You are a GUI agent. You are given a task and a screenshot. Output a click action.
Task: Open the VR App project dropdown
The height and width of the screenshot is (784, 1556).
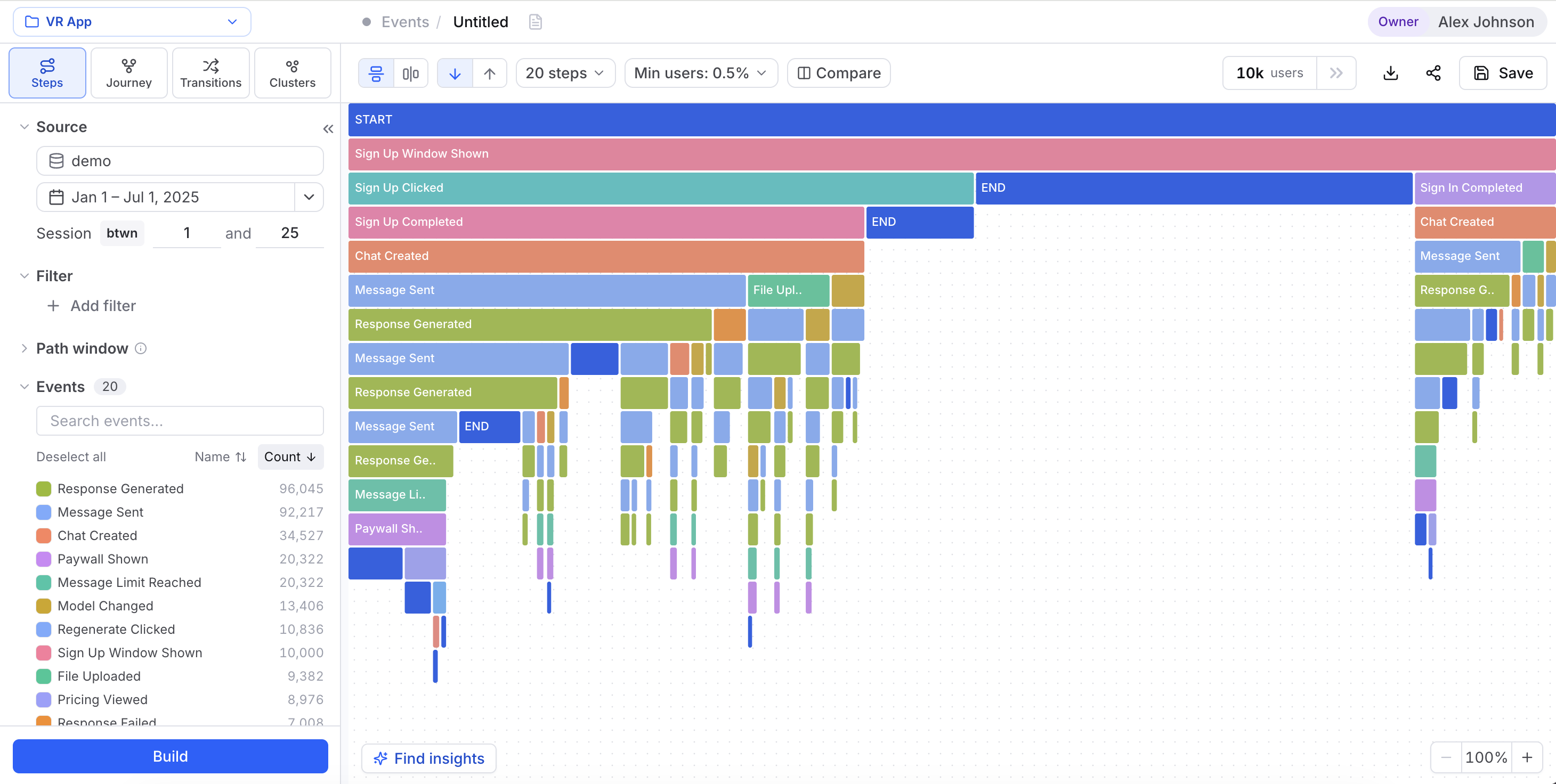[132, 22]
